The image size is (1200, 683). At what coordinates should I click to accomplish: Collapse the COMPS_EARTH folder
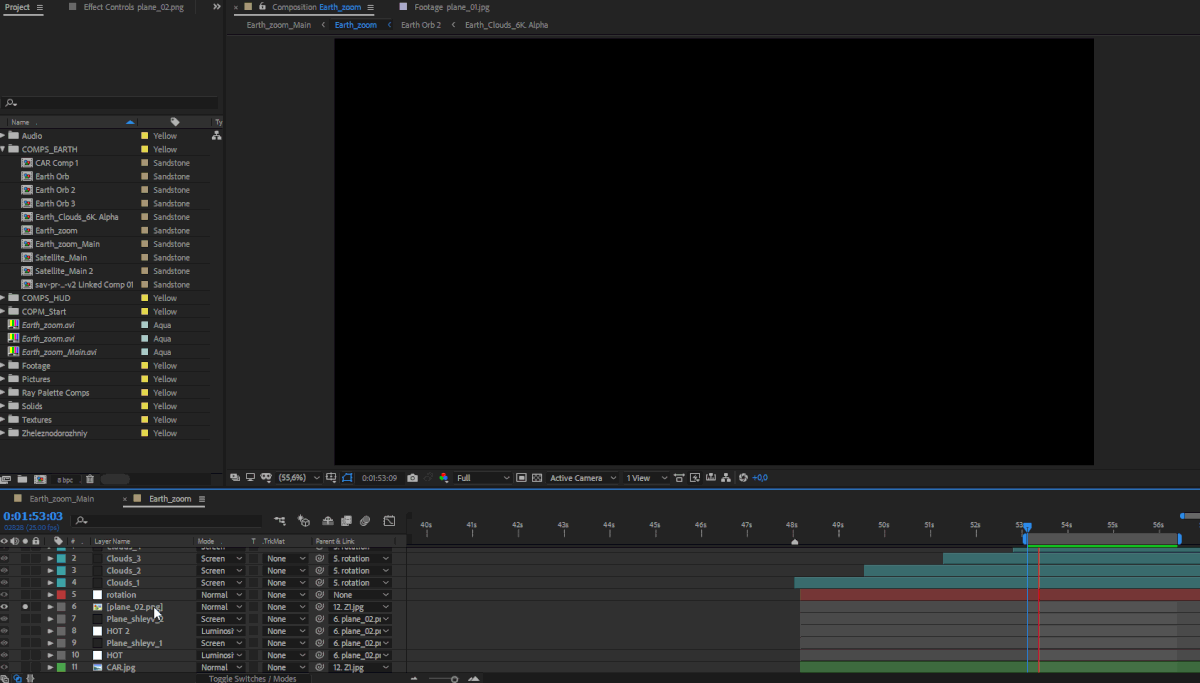click(3, 149)
